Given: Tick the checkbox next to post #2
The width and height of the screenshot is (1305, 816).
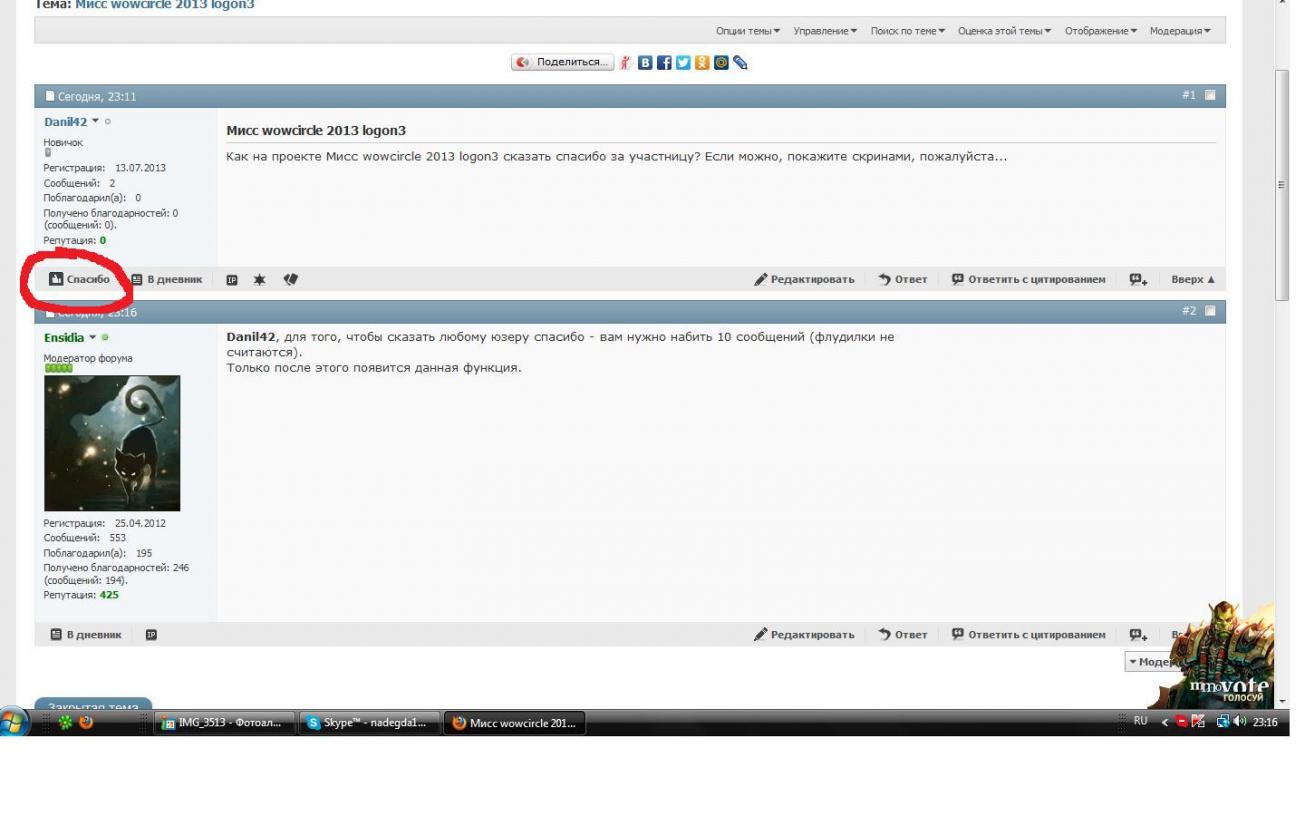Looking at the screenshot, I should pyautogui.click(x=1210, y=312).
